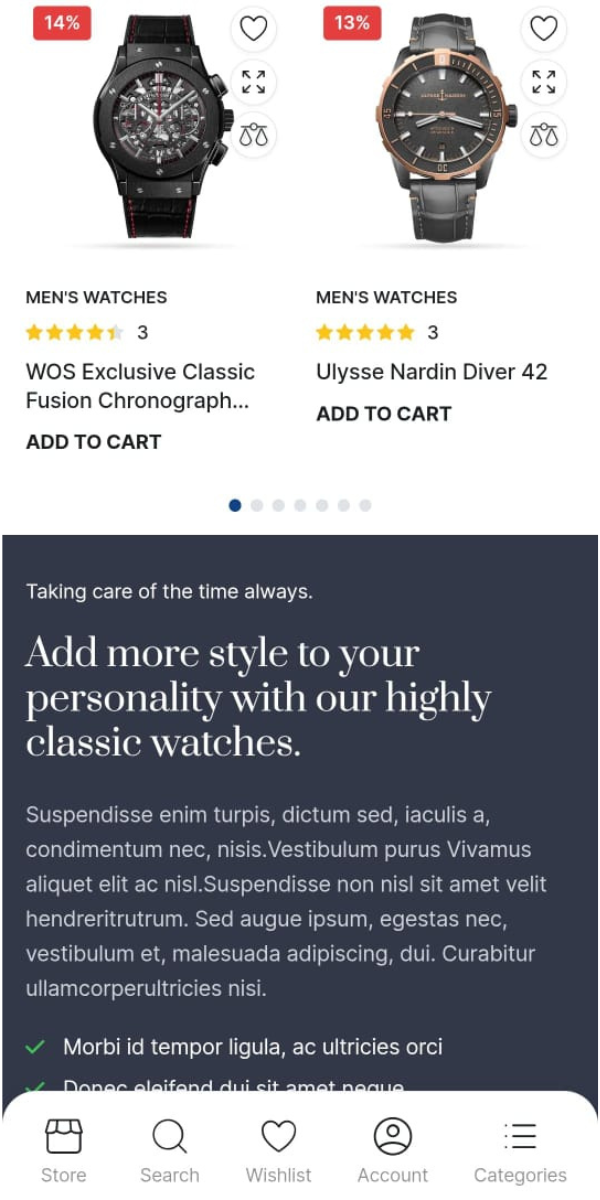The image size is (600, 1200).
Task: Add Ulysse Nardin Diver to wishlist heart
Action: [543, 29]
